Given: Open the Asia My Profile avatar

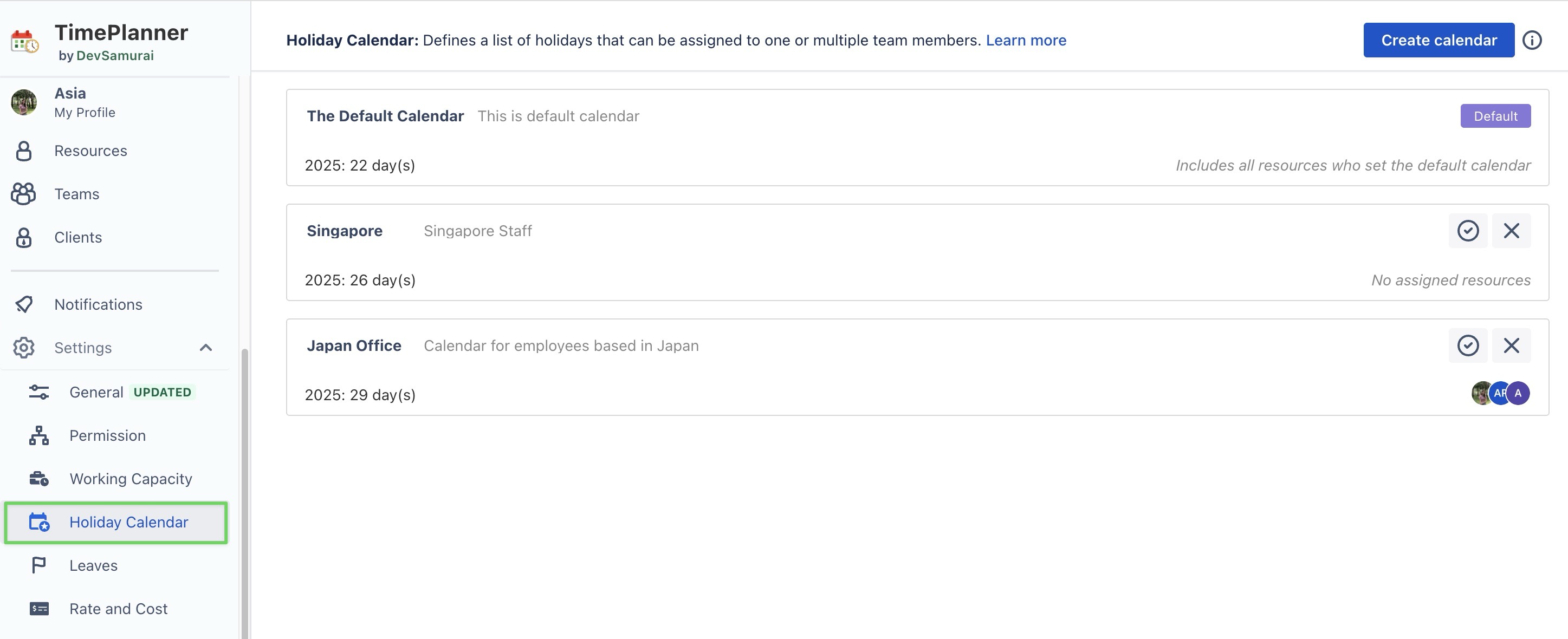Looking at the screenshot, I should [x=24, y=102].
